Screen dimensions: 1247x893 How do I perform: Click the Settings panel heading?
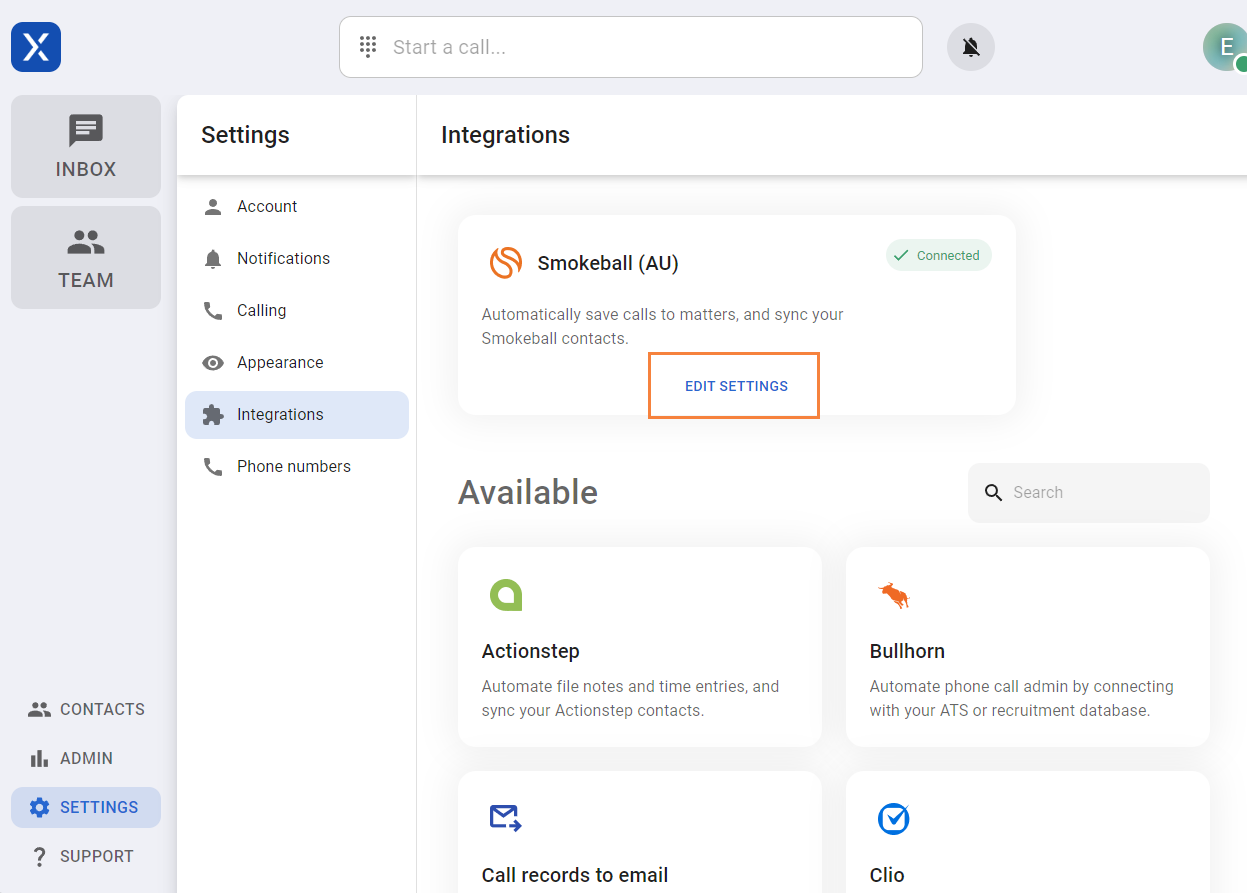click(x=245, y=135)
